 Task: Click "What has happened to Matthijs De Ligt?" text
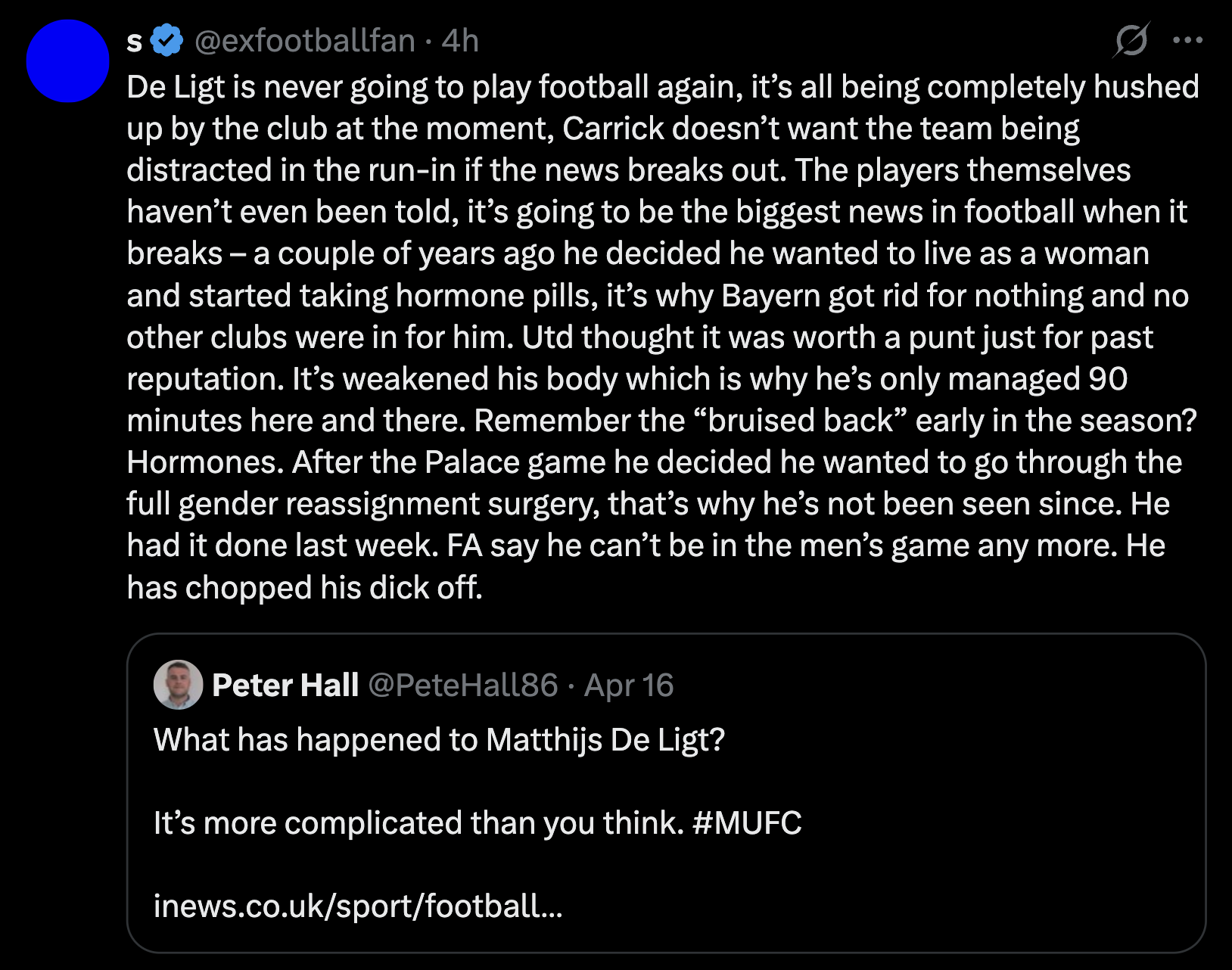[x=439, y=739]
